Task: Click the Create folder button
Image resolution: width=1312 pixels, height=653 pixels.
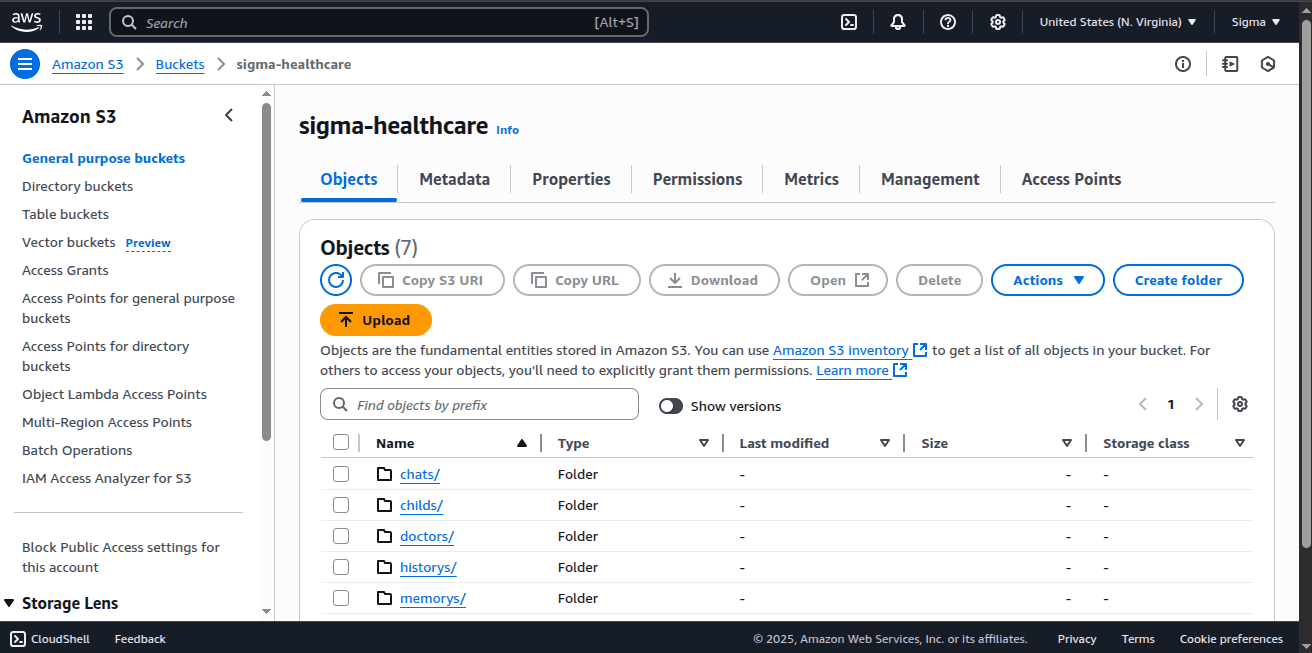Action: (x=1178, y=280)
